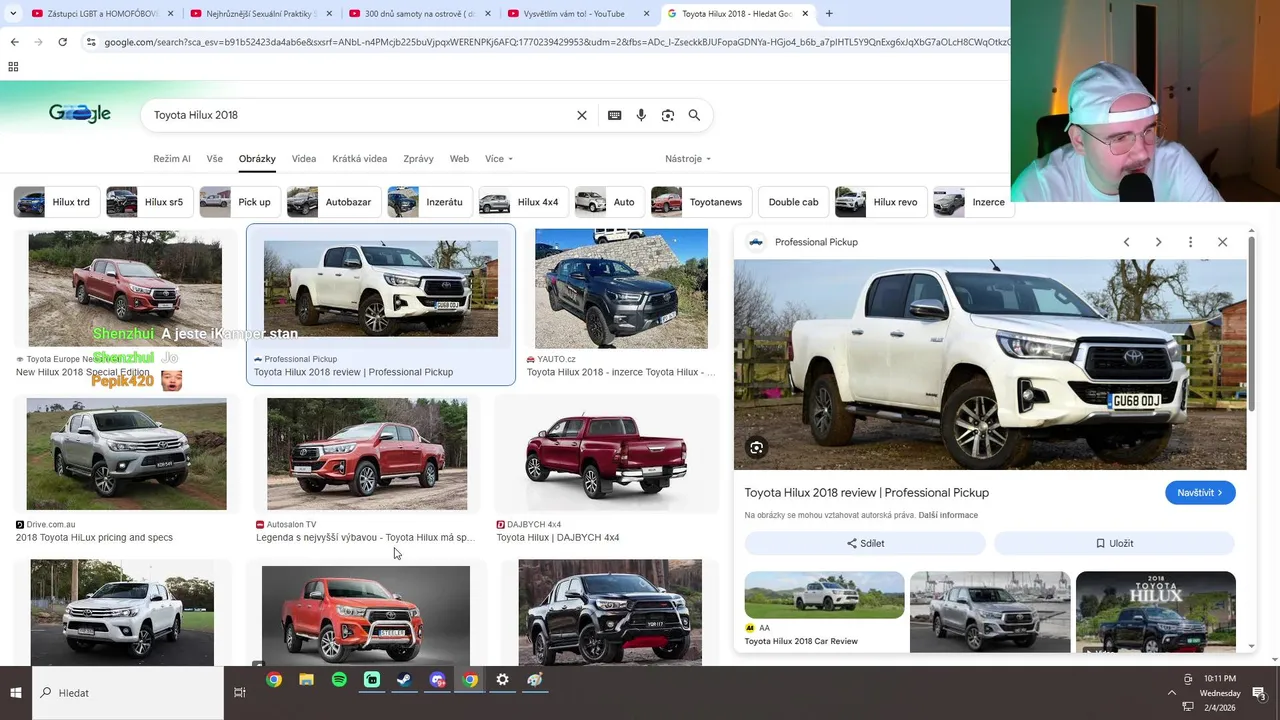Select the Krátká videa tab
The image size is (1280, 720).
click(360, 159)
